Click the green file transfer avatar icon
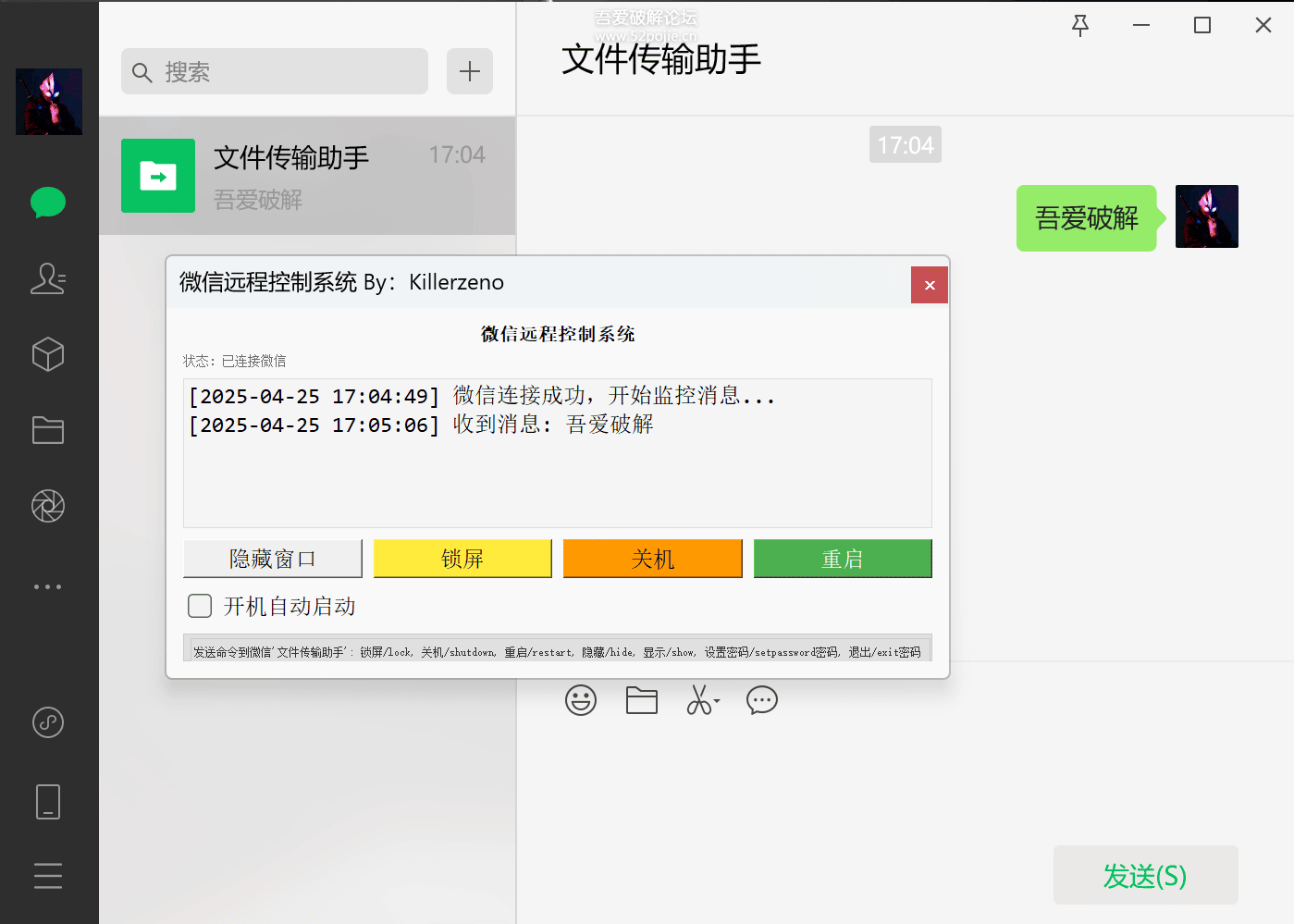This screenshot has width=1294, height=924. click(x=158, y=176)
